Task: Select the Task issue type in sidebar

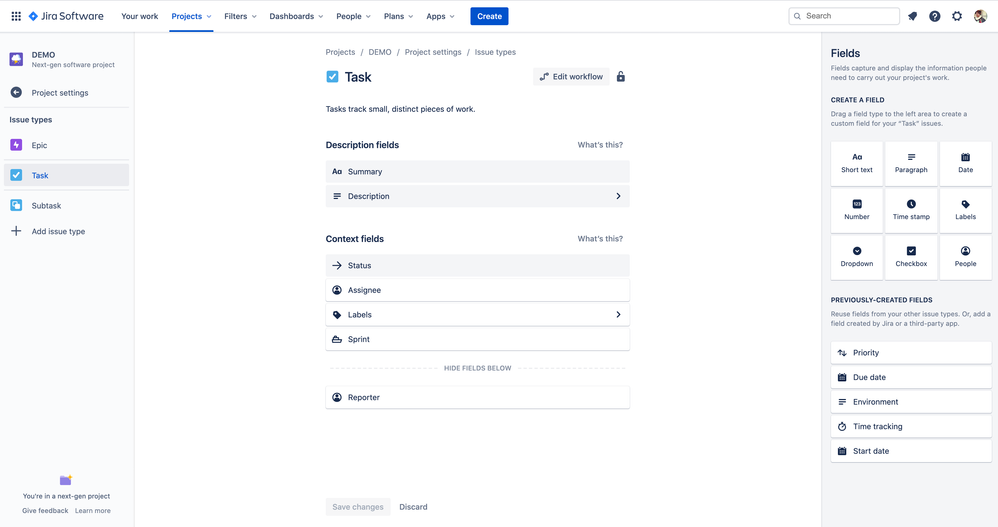Action: coord(66,175)
